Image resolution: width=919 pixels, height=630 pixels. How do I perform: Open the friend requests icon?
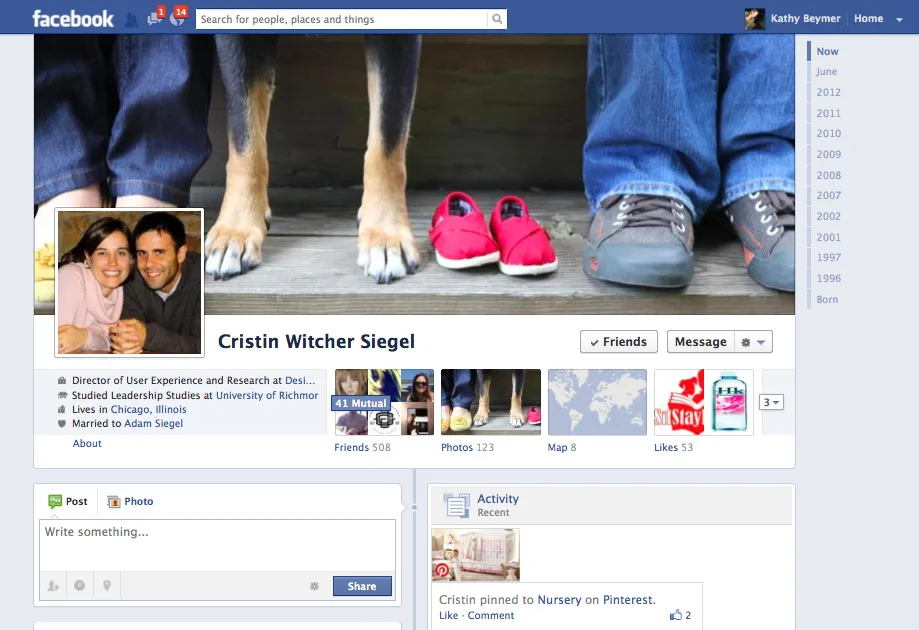point(131,19)
